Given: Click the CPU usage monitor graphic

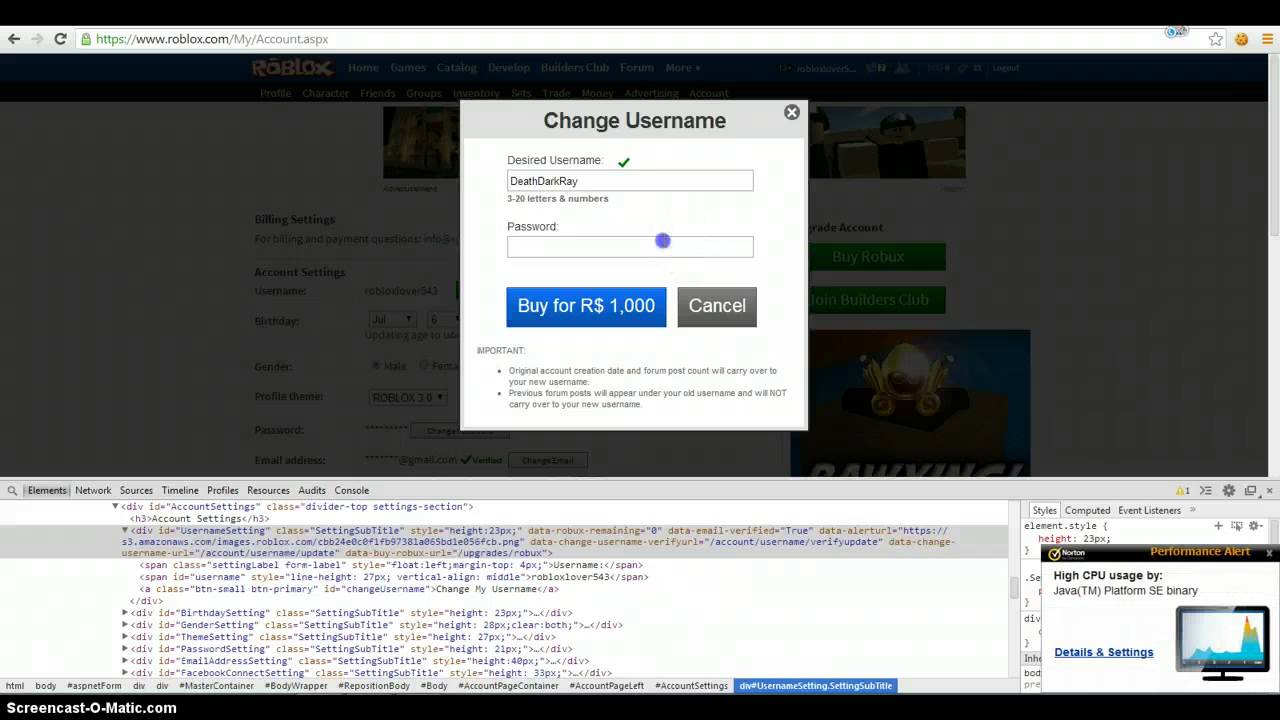Looking at the screenshot, I should point(1222,643).
